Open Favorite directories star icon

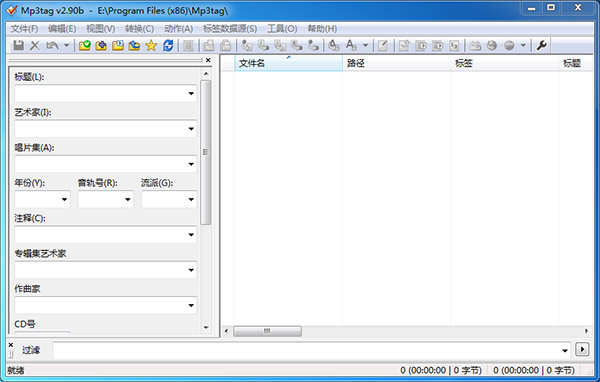[151, 46]
